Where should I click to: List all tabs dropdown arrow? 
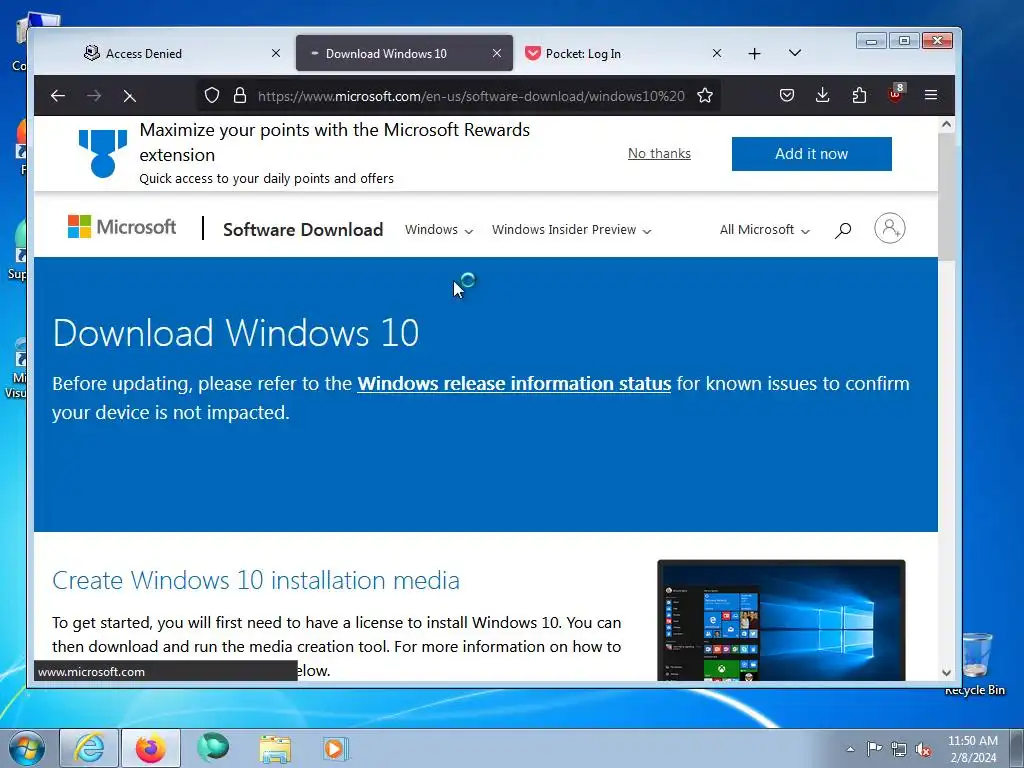click(795, 53)
